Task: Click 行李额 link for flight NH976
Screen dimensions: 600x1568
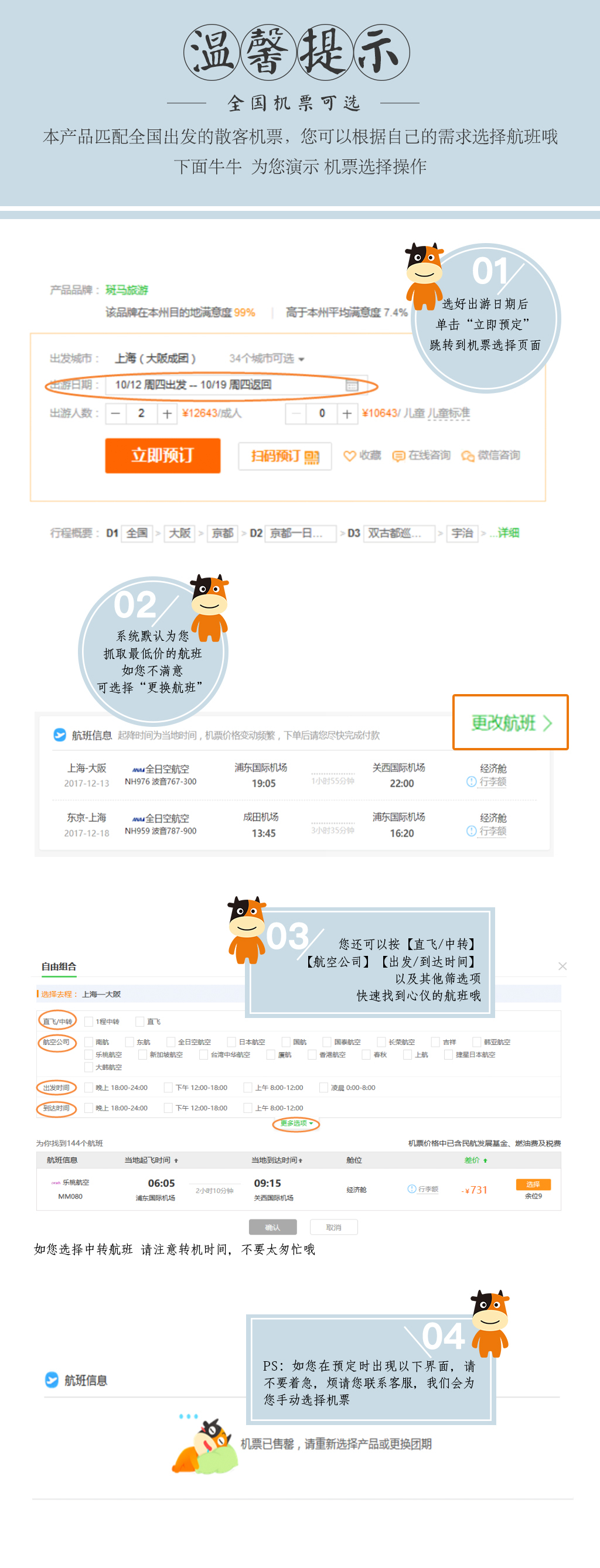Action: coord(493,781)
